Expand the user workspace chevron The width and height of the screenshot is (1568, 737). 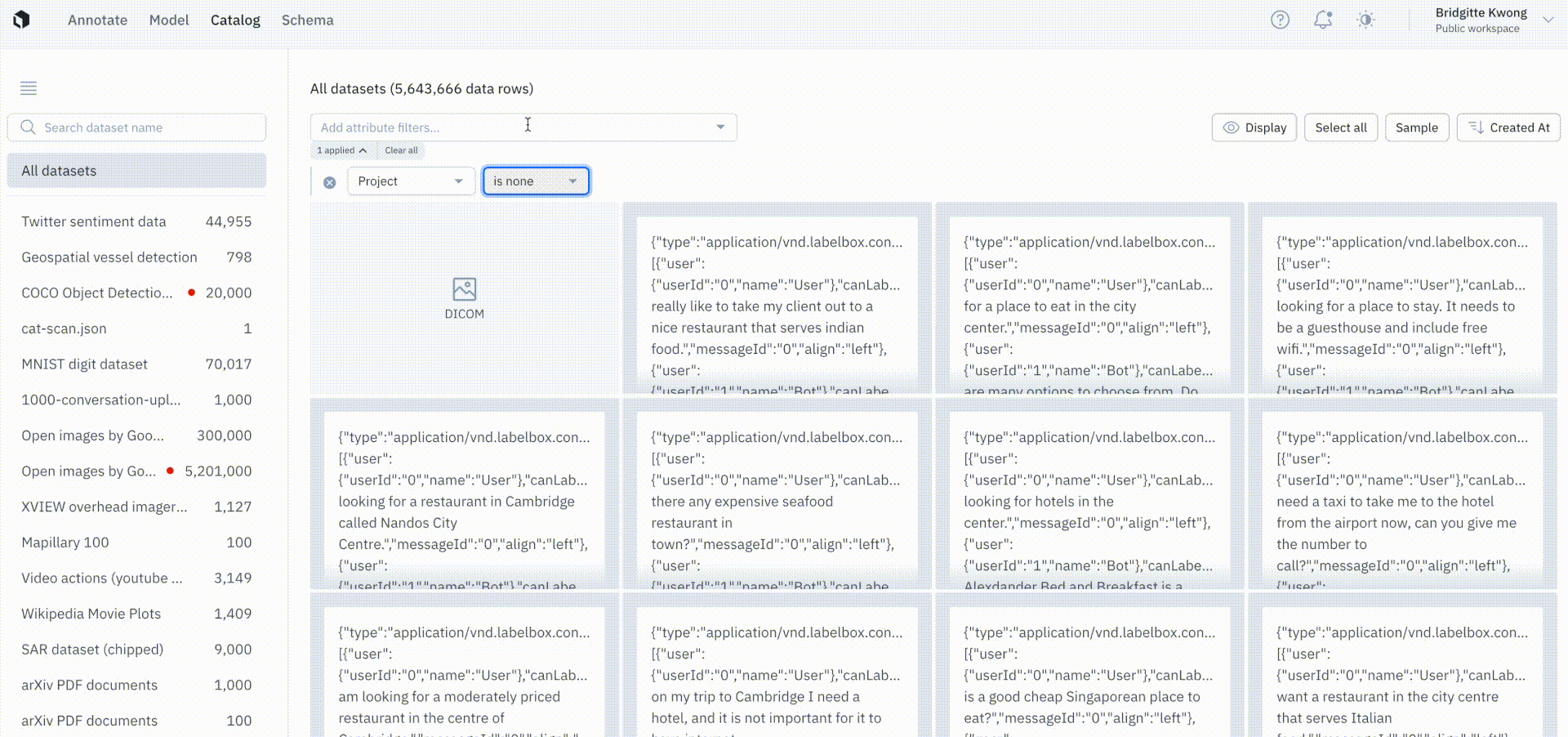pos(1548,20)
